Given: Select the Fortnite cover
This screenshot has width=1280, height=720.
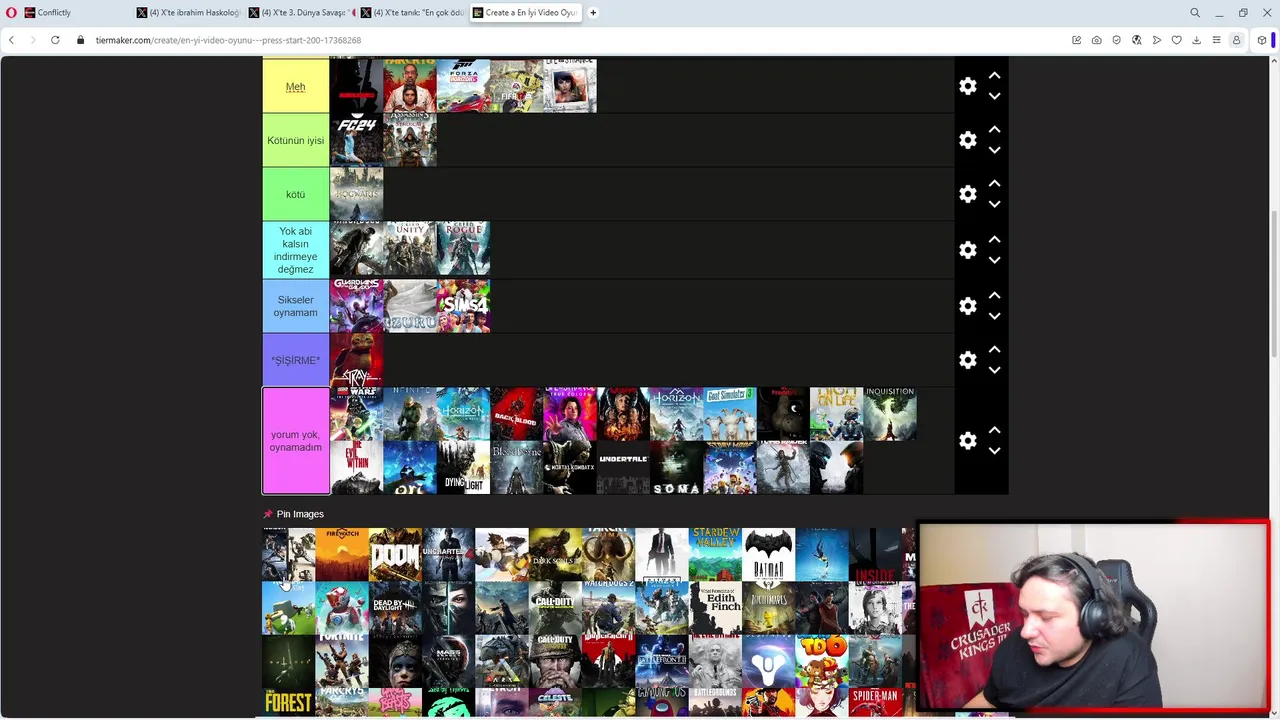Looking at the screenshot, I should pos(342,662).
